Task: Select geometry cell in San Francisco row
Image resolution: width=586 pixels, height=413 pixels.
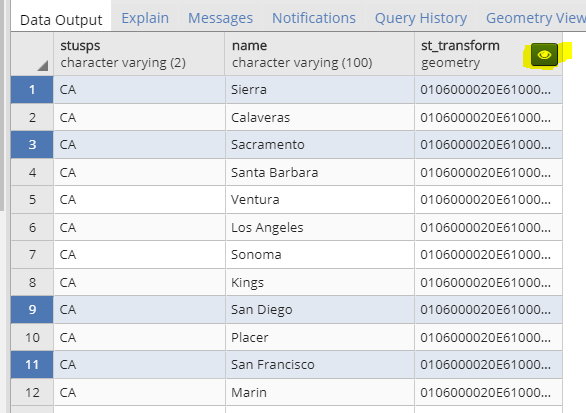Action: (x=488, y=364)
